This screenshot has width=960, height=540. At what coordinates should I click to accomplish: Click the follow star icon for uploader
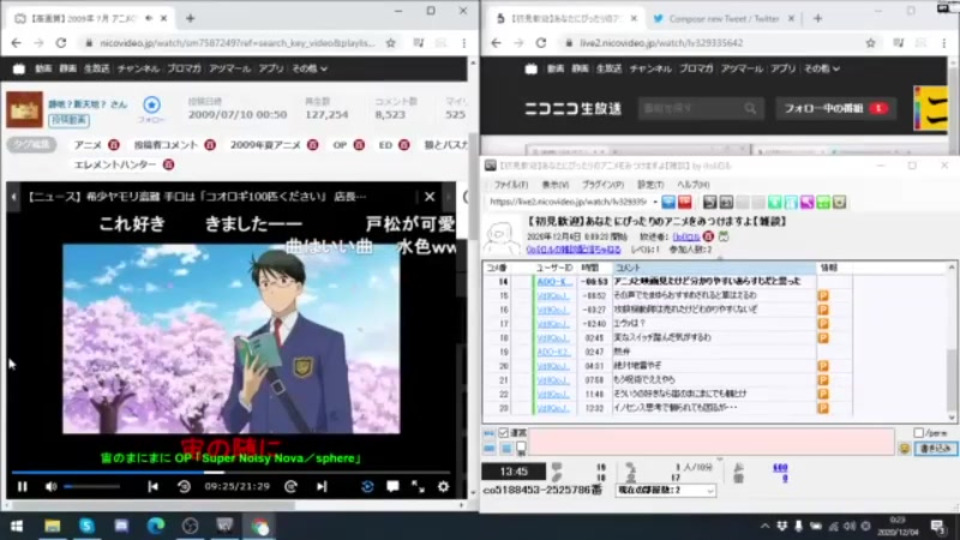click(151, 105)
